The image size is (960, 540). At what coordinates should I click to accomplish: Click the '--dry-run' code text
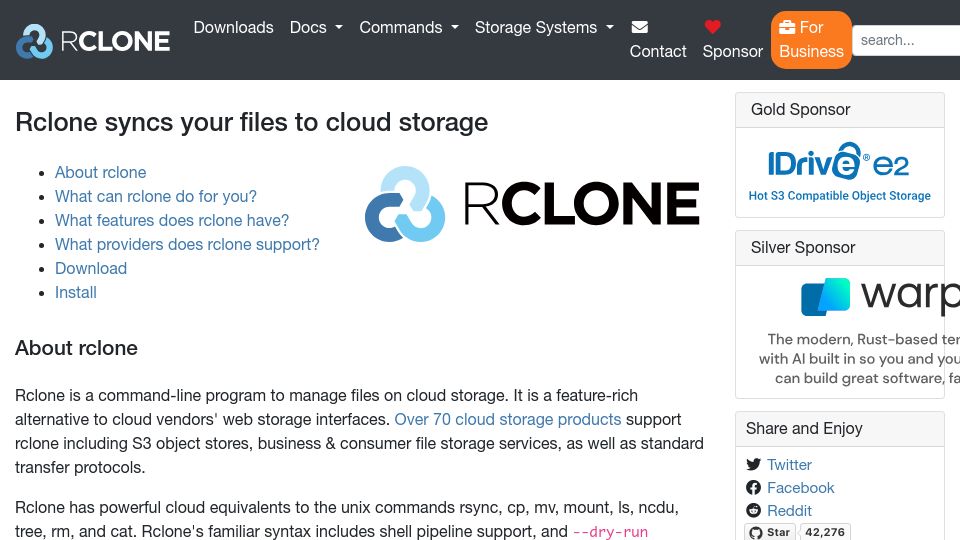coord(610,532)
